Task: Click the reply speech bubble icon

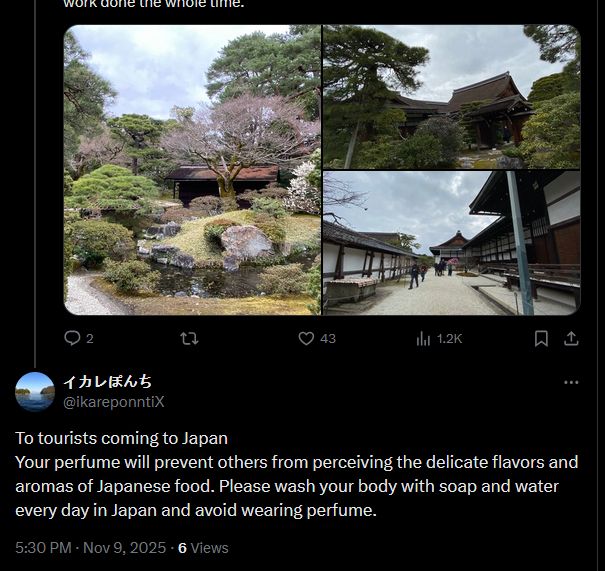Action: tap(72, 338)
